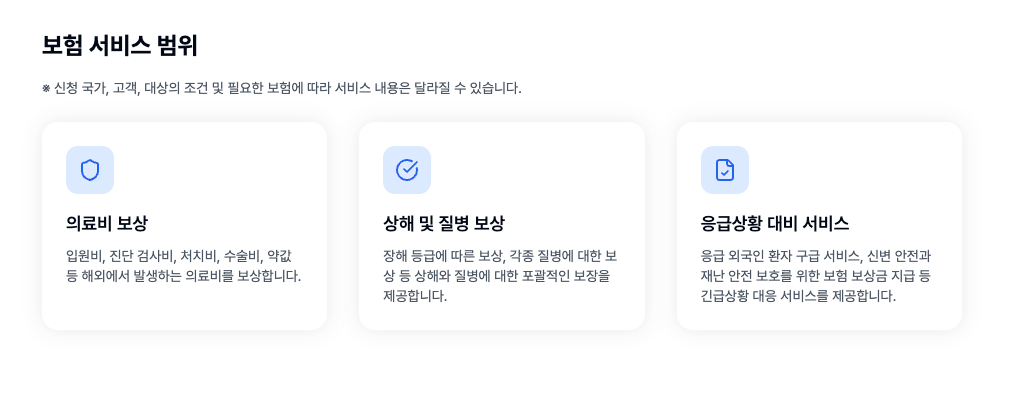Click the phrase 신변 안전과 in the third card

tap(897, 255)
